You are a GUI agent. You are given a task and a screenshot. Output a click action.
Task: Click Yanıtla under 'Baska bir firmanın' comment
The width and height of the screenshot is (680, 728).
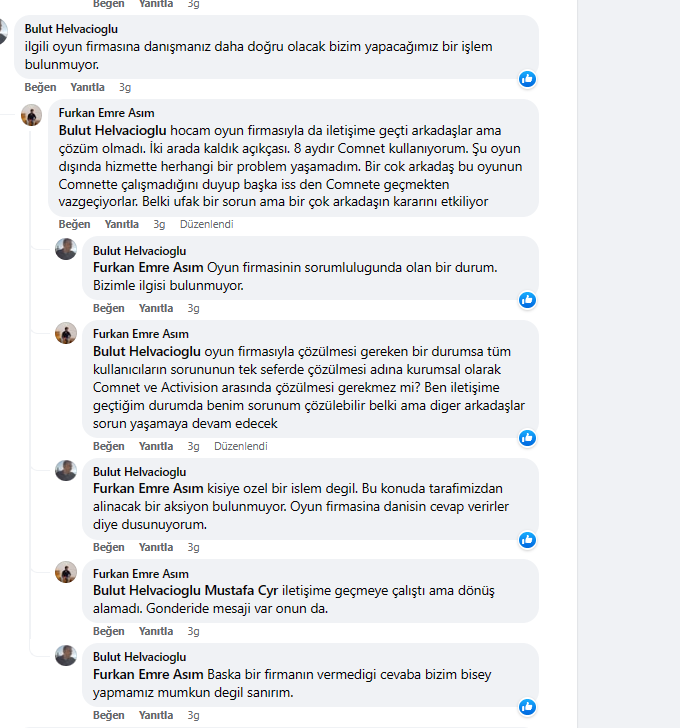point(156,715)
